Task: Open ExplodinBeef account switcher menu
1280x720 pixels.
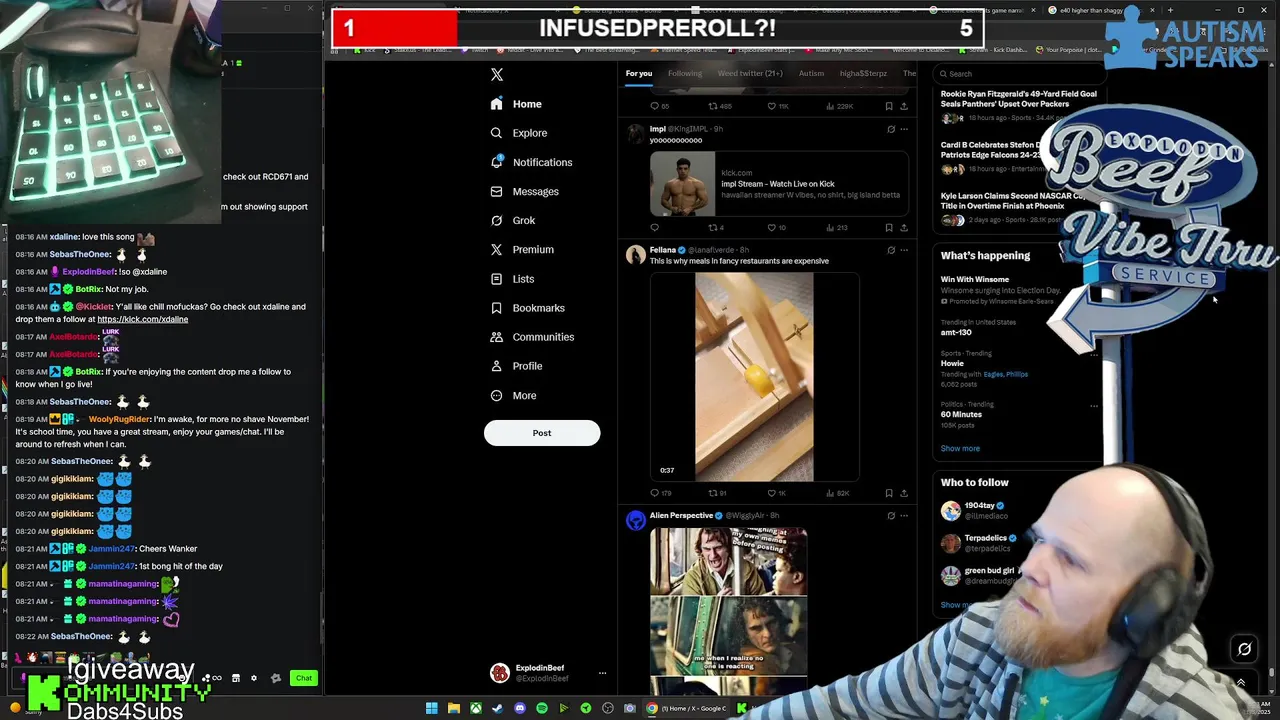Action: point(602,673)
